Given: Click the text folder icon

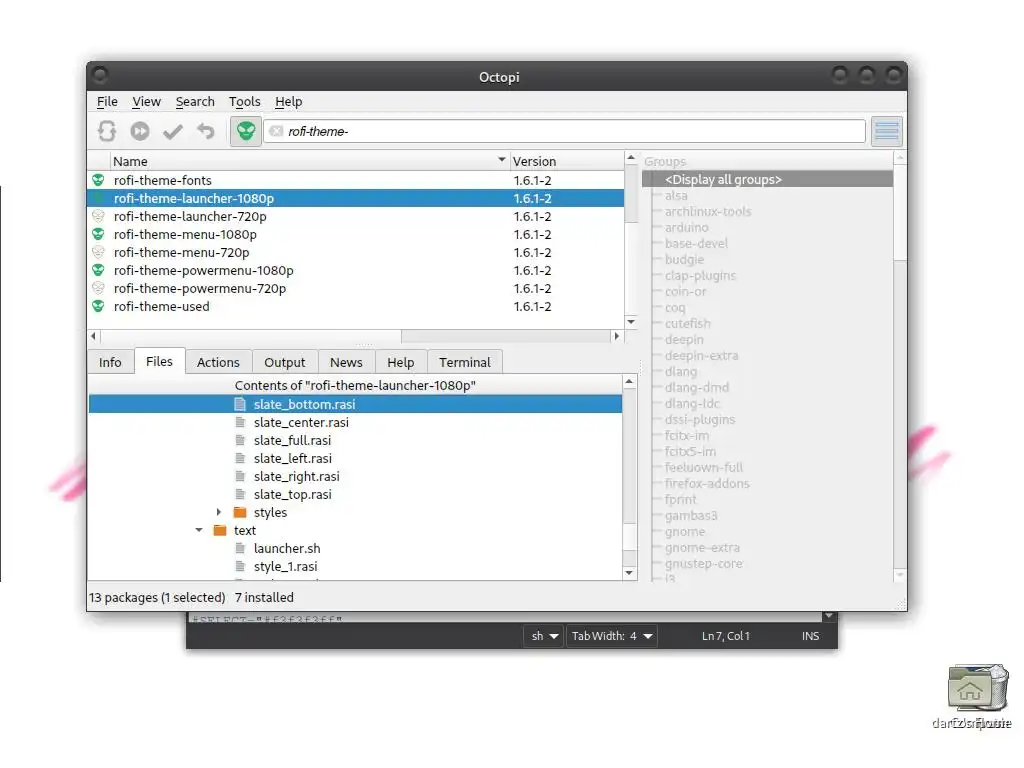Looking at the screenshot, I should click(x=220, y=530).
